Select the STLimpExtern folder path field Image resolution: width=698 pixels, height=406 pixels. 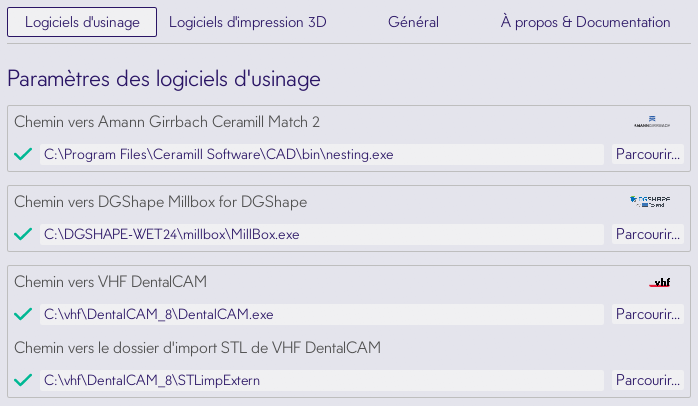click(322, 380)
